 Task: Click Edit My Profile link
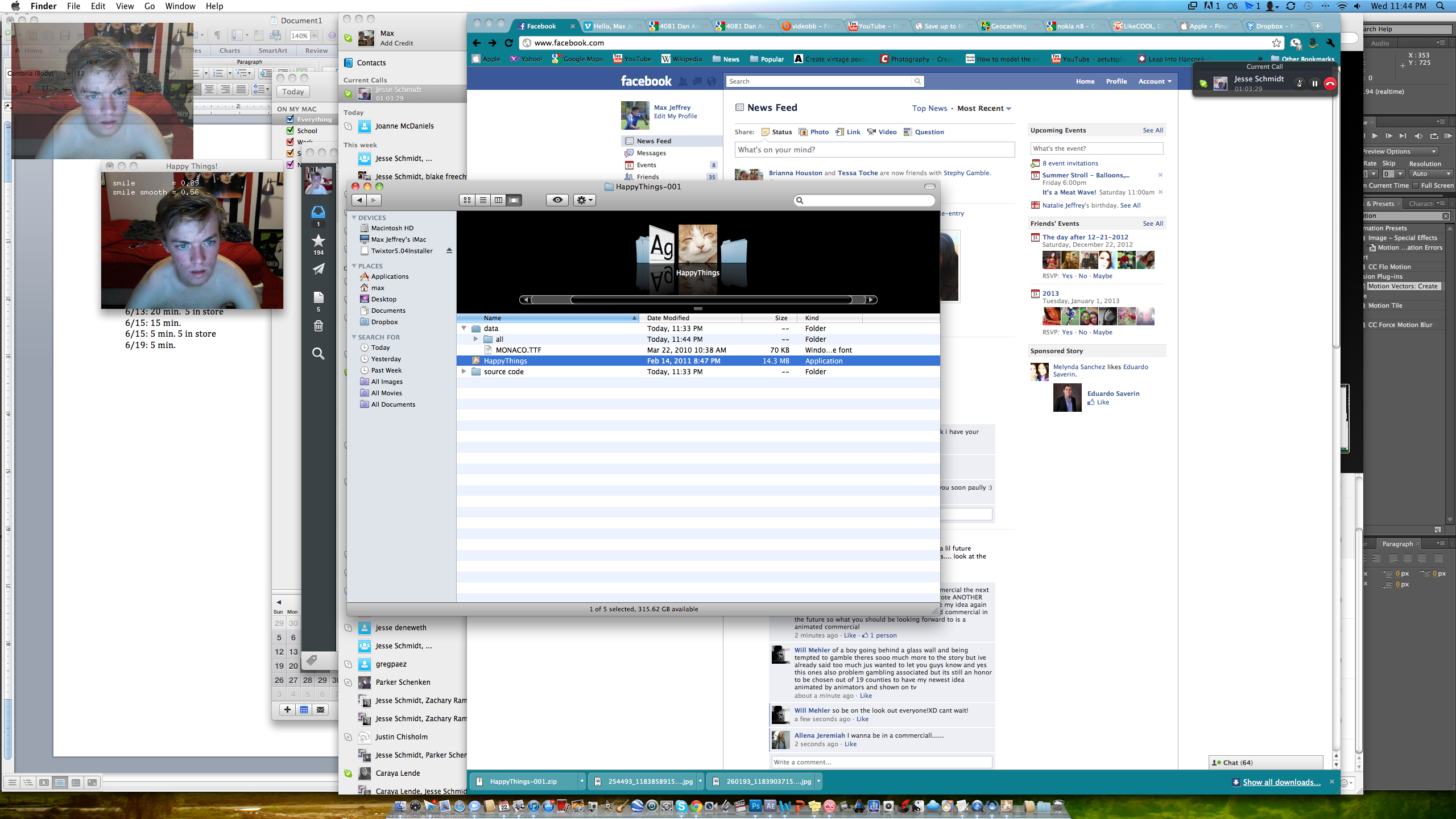[675, 116]
